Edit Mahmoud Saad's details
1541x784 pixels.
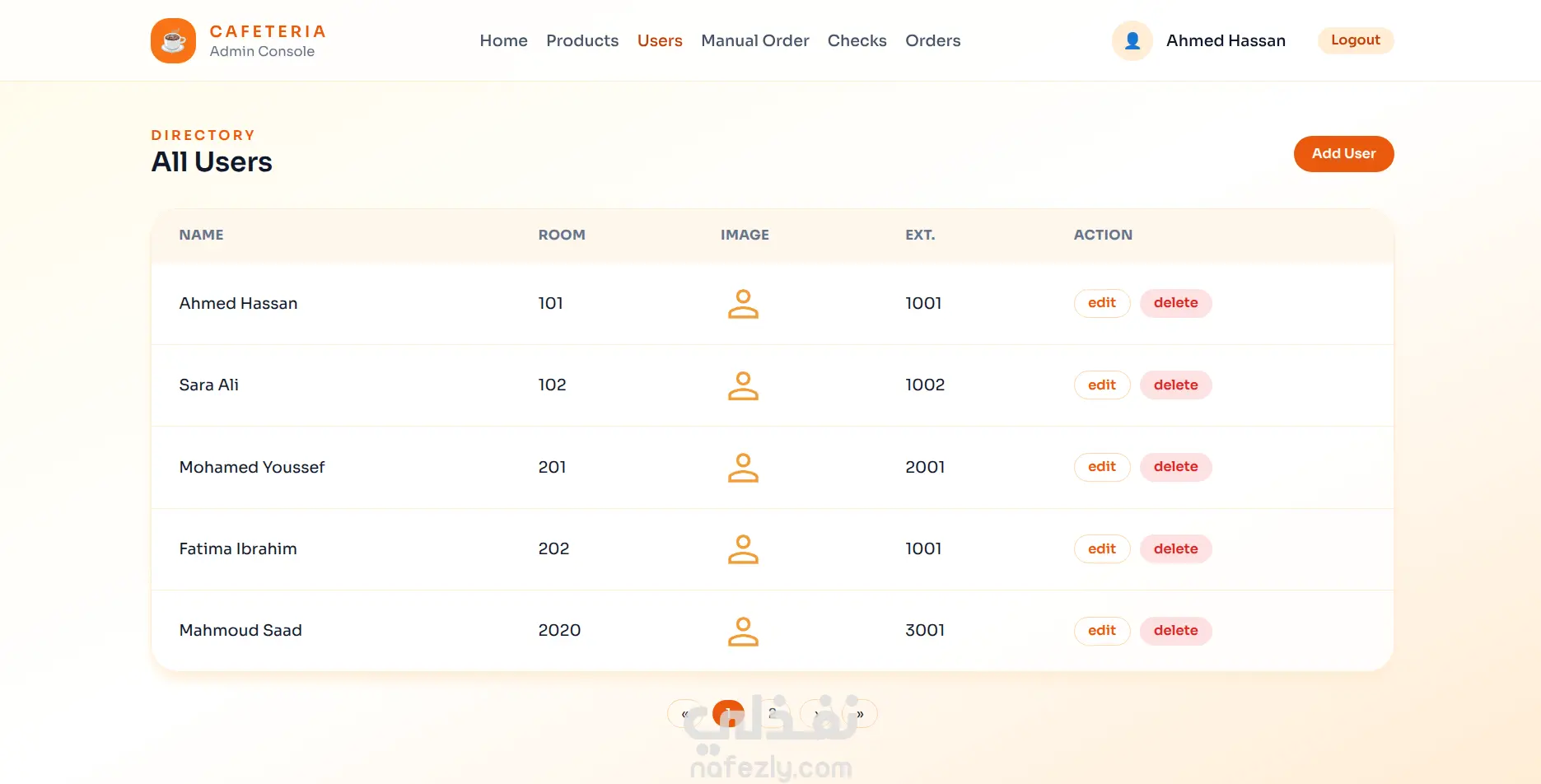coord(1102,631)
